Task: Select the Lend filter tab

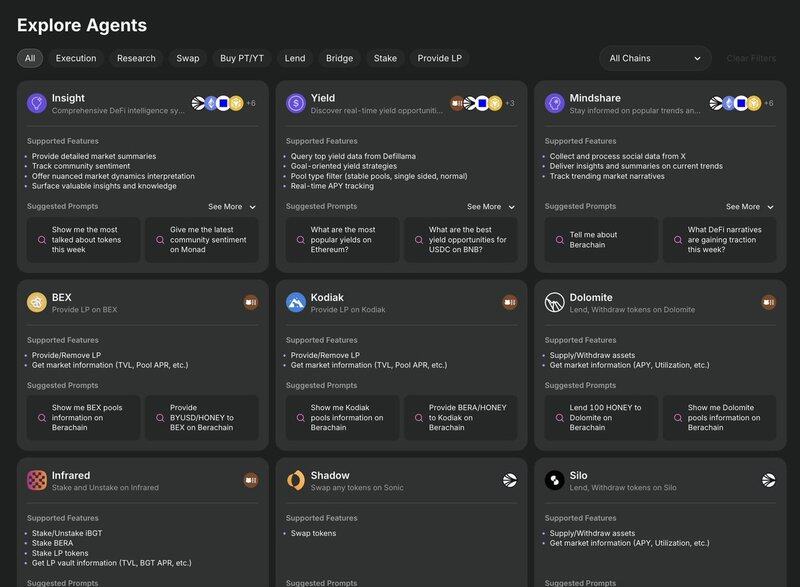Action: [x=295, y=58]
